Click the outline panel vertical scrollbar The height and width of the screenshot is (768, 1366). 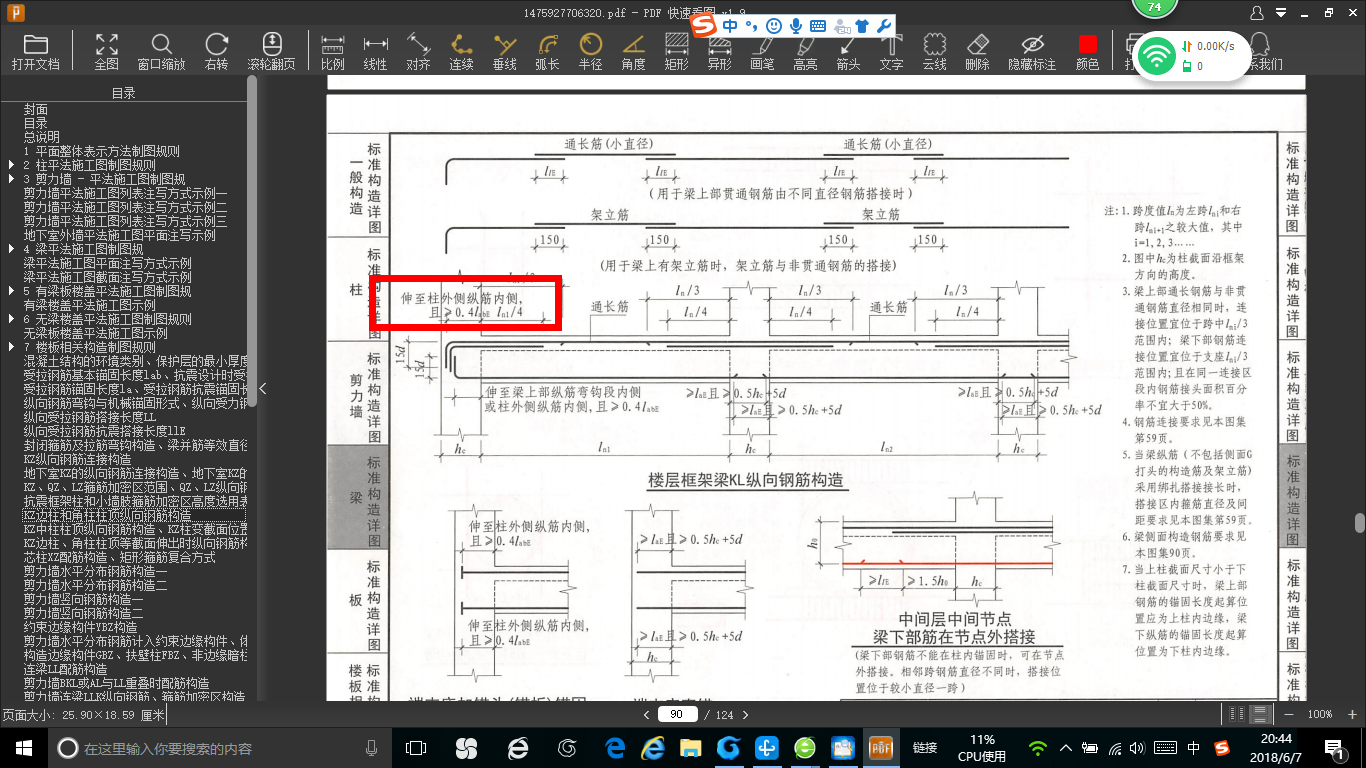[x=252, y=240]
